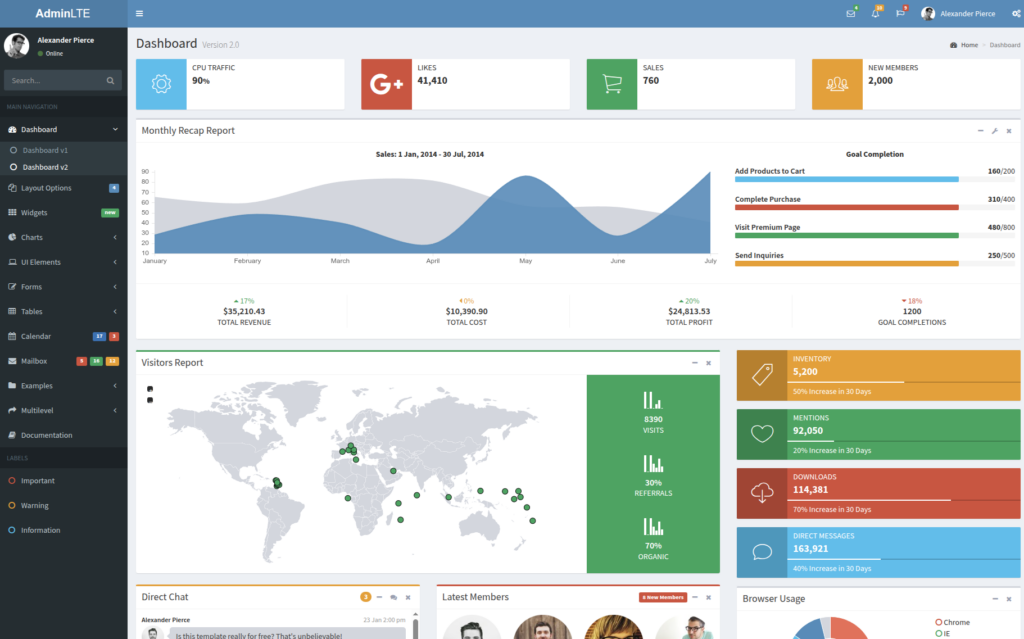Click the Home breadcrumb link
Screen dimensions: 1024x639
968,45
